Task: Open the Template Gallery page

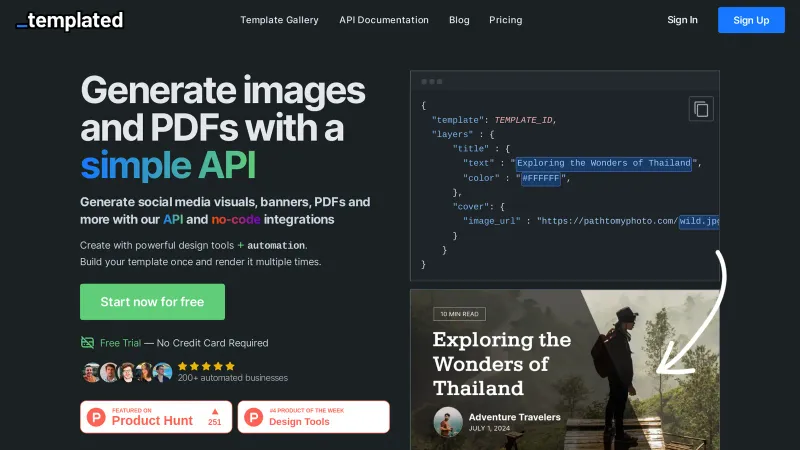Action: tap(279, 20)
